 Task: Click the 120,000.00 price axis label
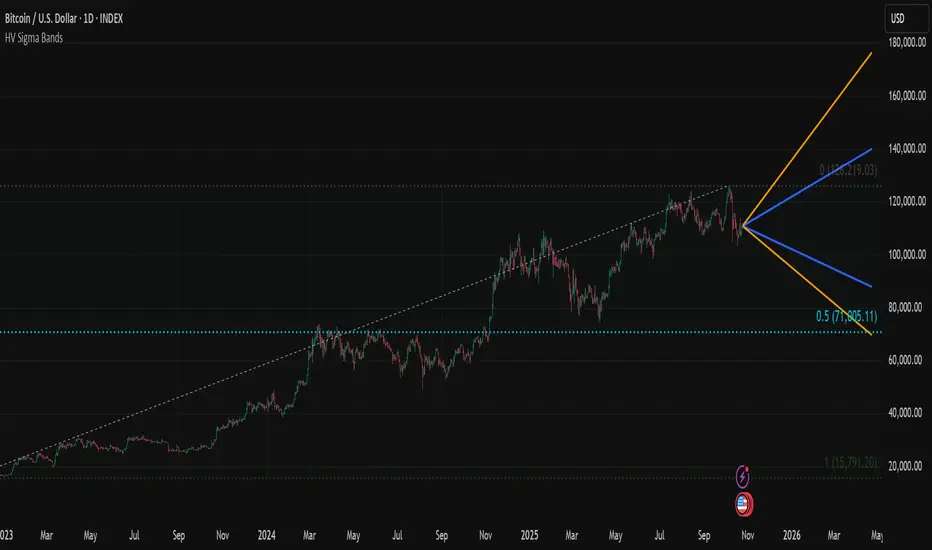(907, 202)
